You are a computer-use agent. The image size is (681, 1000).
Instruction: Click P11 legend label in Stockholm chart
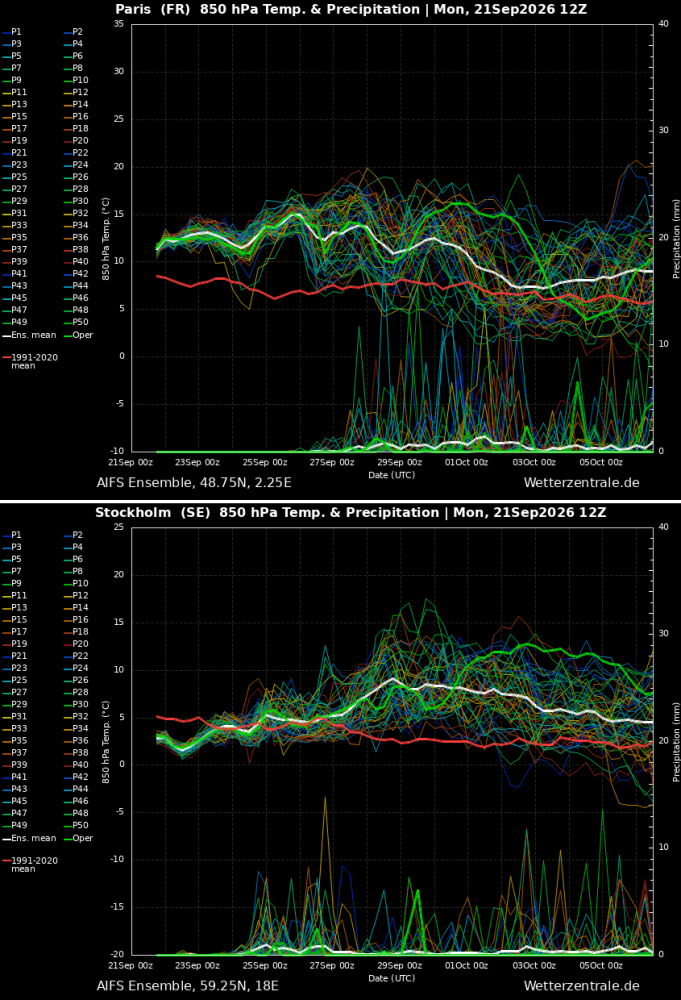tap(15, 596)
